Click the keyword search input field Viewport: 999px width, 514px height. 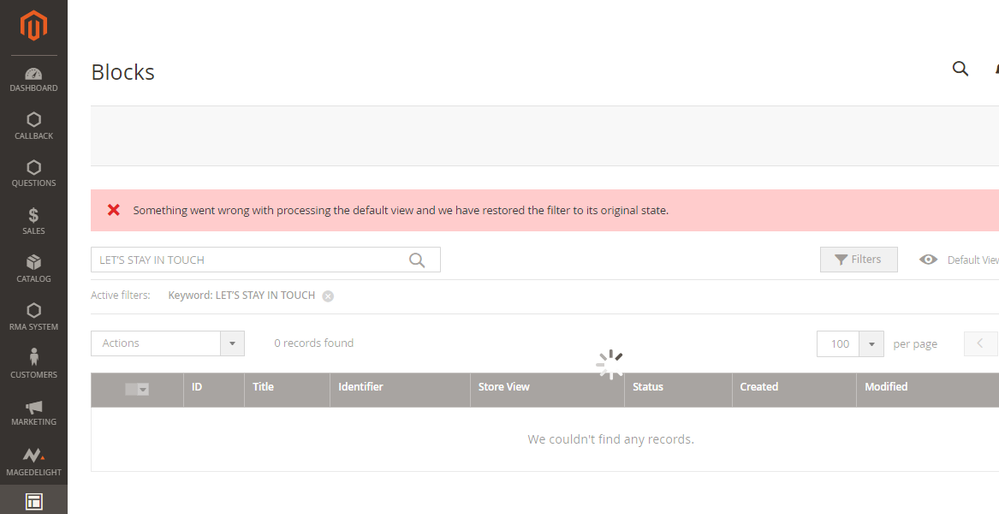(250, 260)
